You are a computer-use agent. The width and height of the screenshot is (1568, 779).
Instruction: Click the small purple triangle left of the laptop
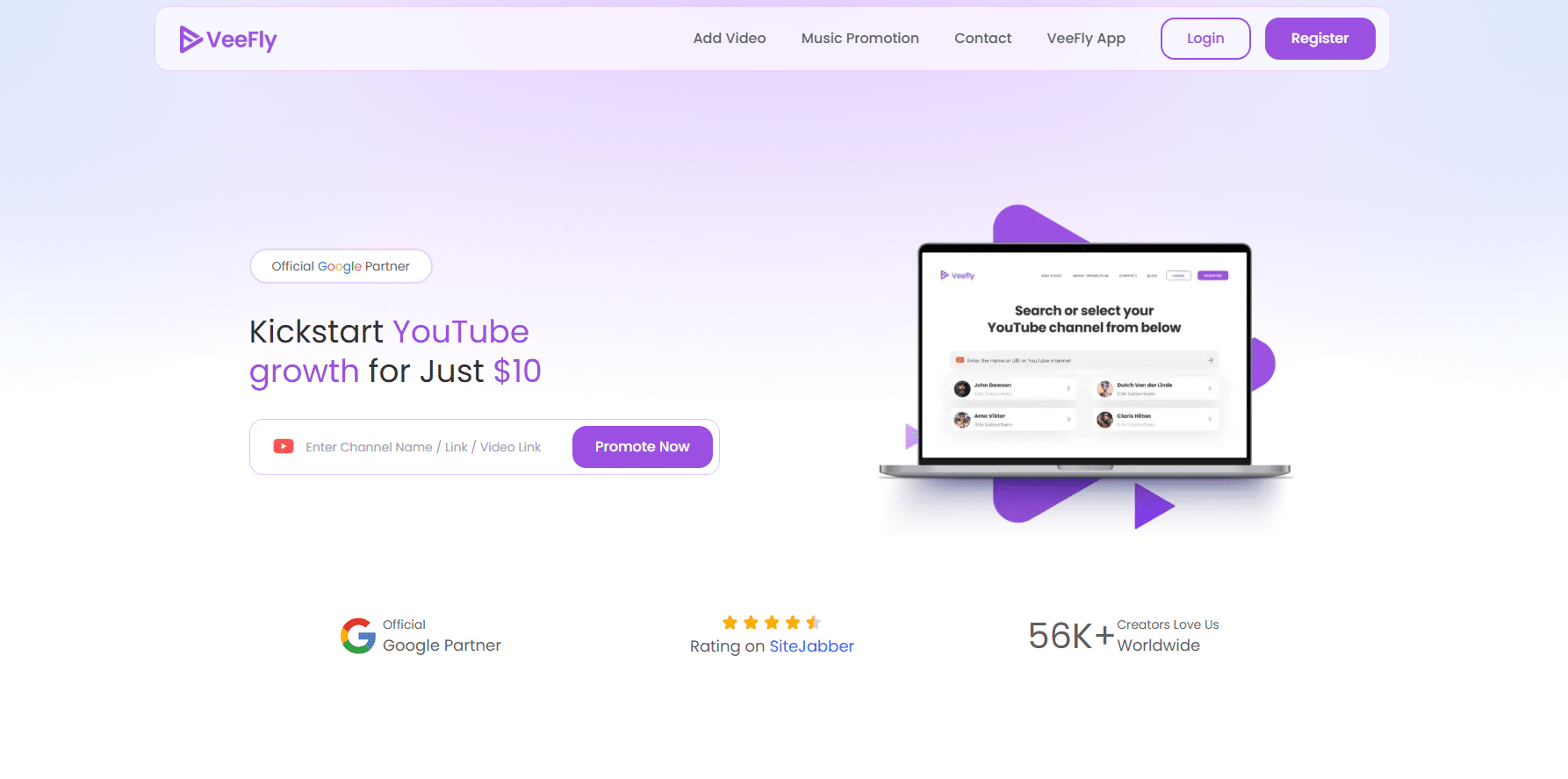pos(911,436)
